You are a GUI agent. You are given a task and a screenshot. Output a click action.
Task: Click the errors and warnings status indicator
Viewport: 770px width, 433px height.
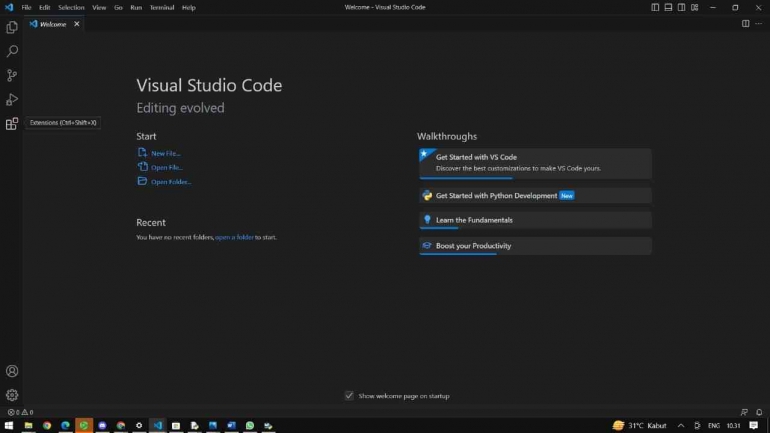[x=20, y=412]
